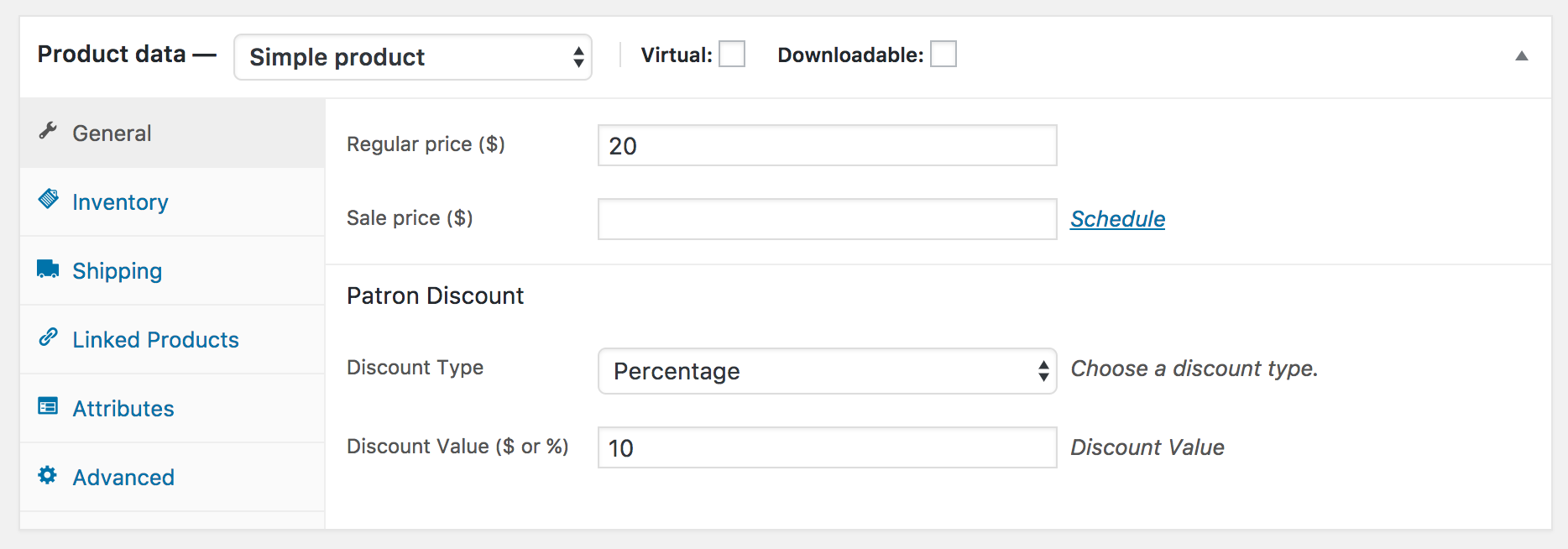Screen dimensions: 1568x549
Task: Go to the Linked Products tab
Action: click(x=155, y=340)
